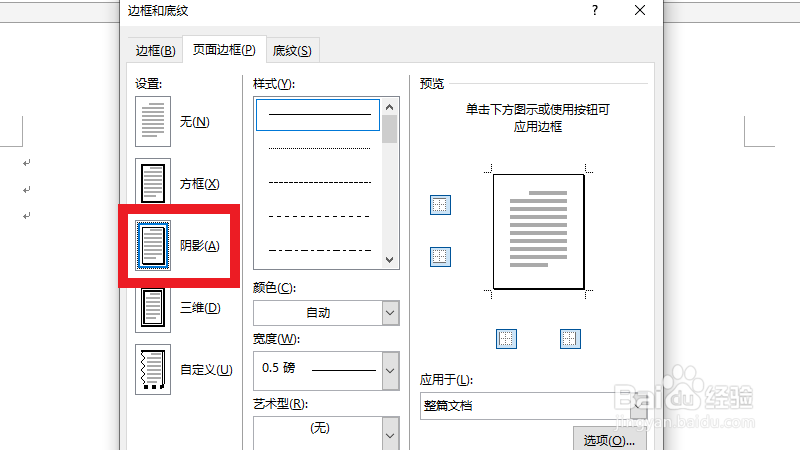Screen dimensions: 800x450
Task: Select the dotted line style in list
Action: 319,148
